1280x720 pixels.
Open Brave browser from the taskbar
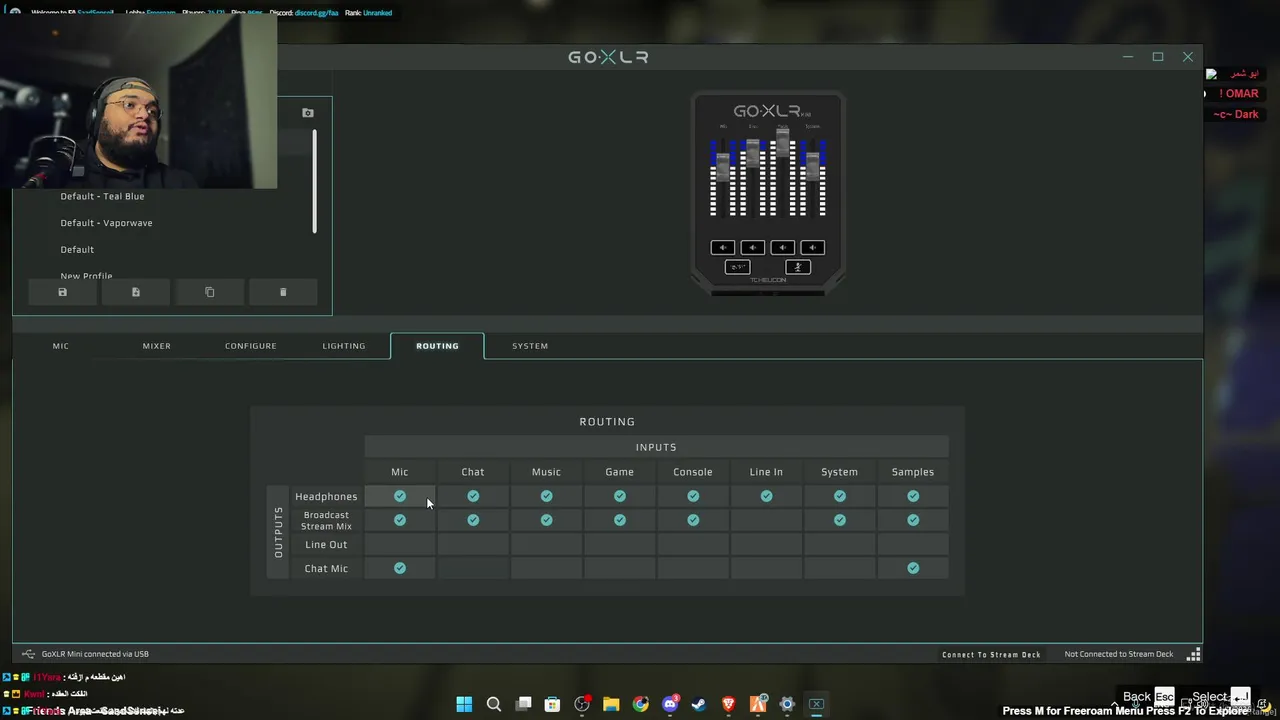[x=728, y=704]
